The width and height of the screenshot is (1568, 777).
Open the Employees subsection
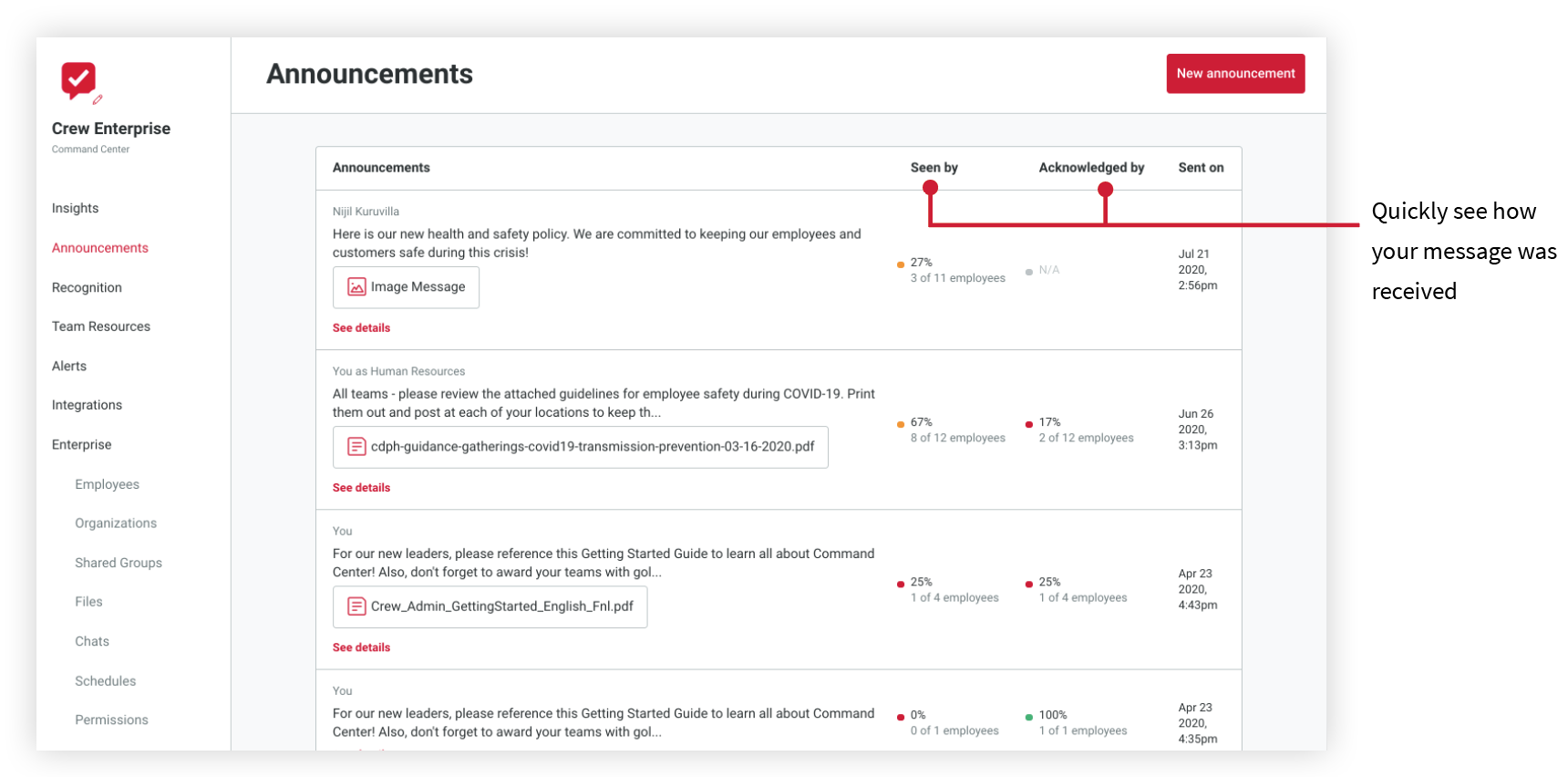[107, 484]
